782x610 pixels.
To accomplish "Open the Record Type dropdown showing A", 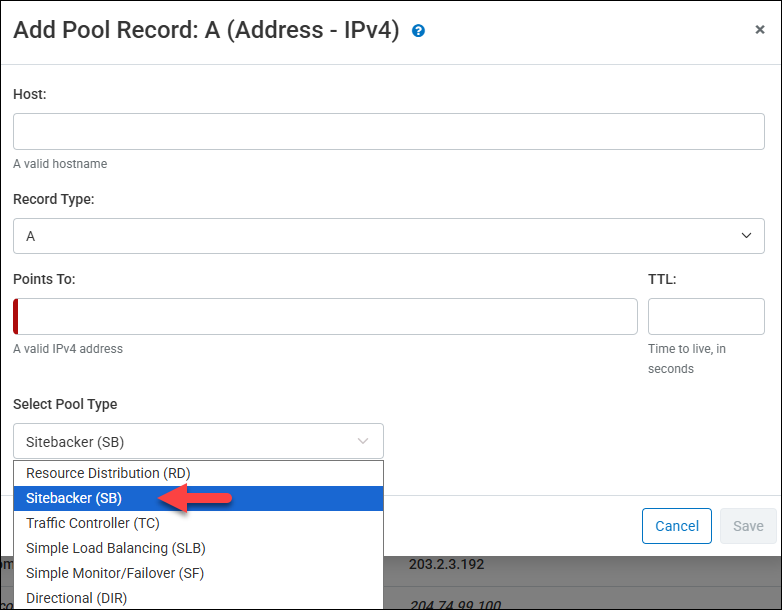I will pyautogui.click(x=388, y=236).
